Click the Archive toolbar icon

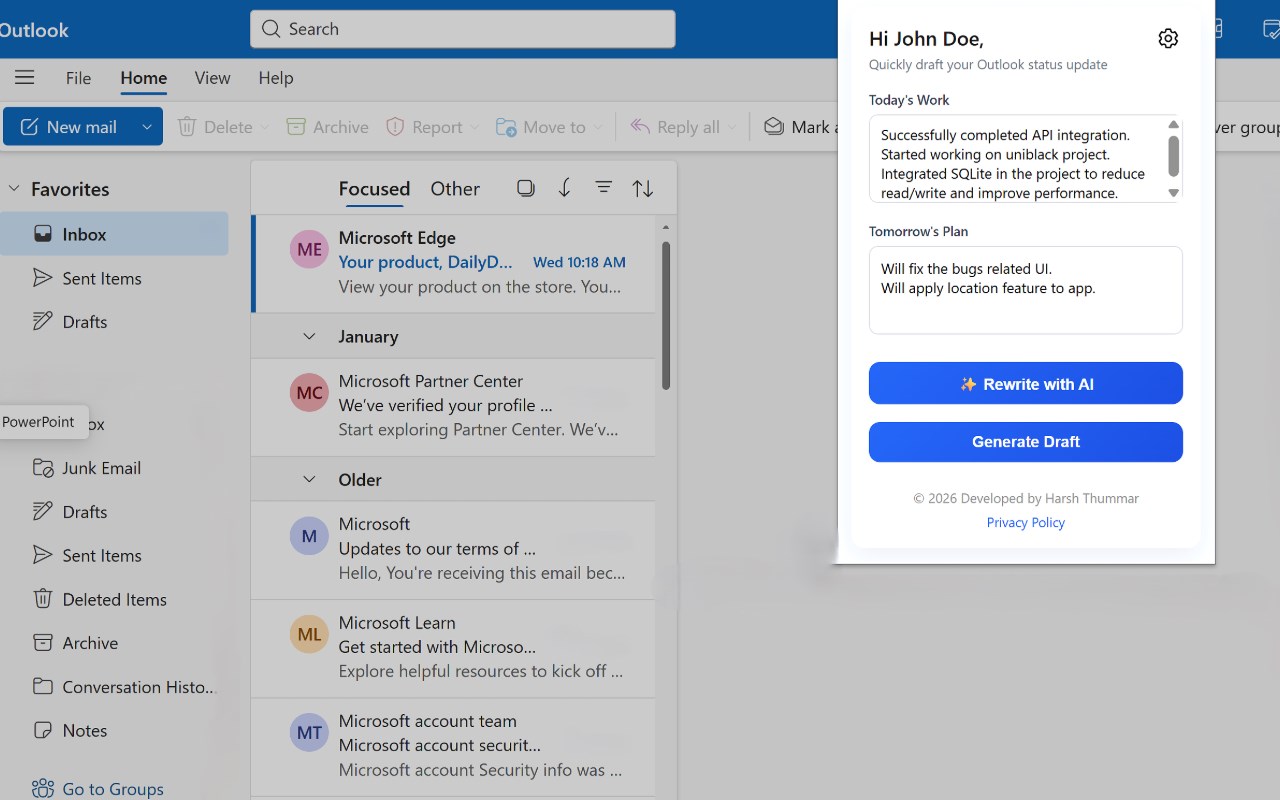pos(296,127)
